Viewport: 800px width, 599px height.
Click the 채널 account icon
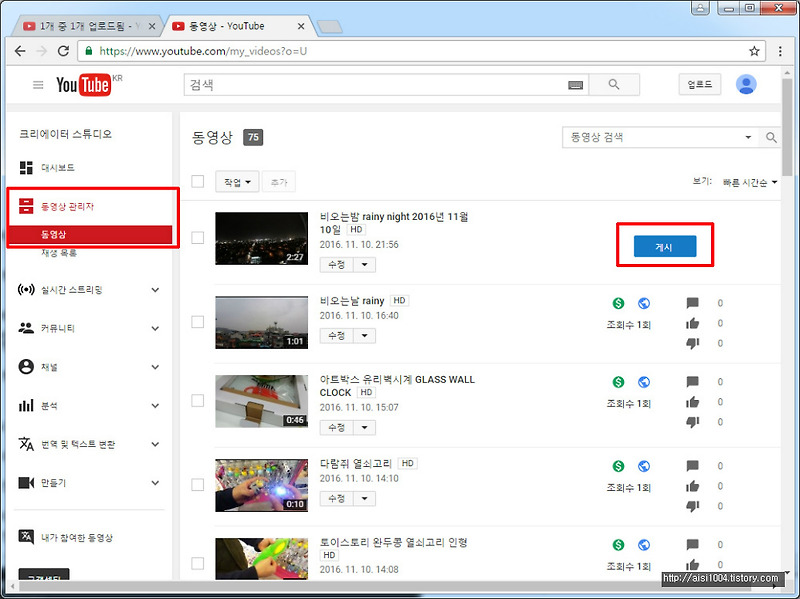click(x=26, y=367)
